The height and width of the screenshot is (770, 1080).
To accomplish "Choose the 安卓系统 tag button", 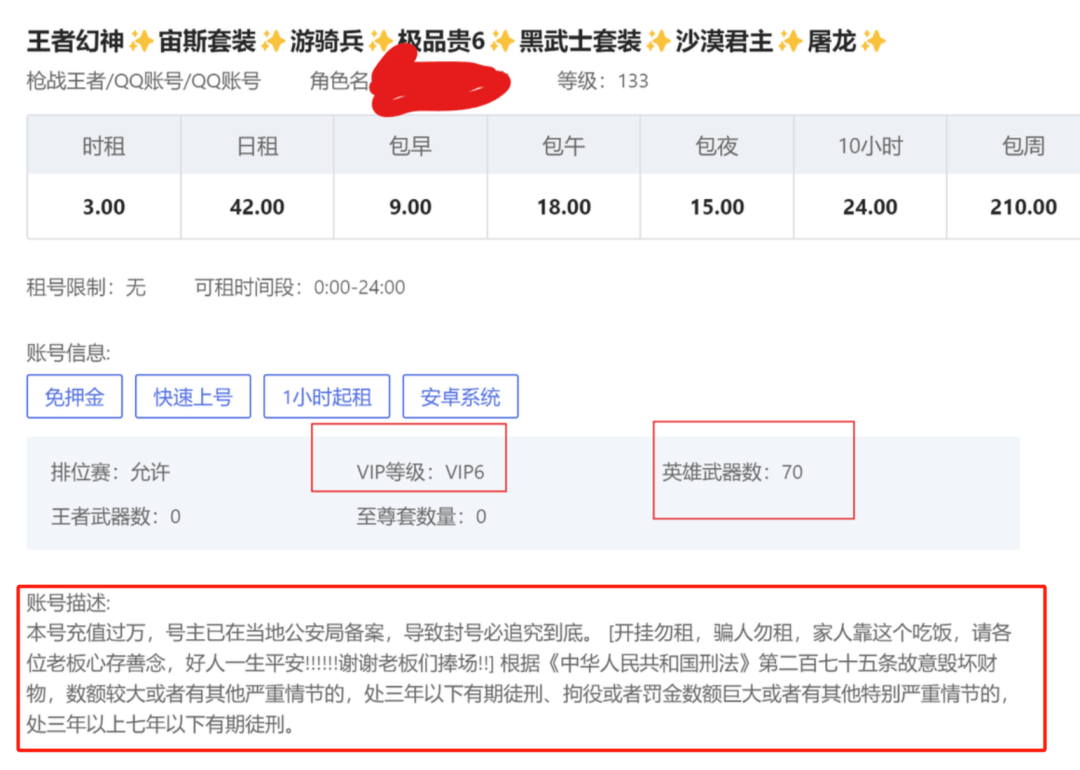I will [460, 397].
